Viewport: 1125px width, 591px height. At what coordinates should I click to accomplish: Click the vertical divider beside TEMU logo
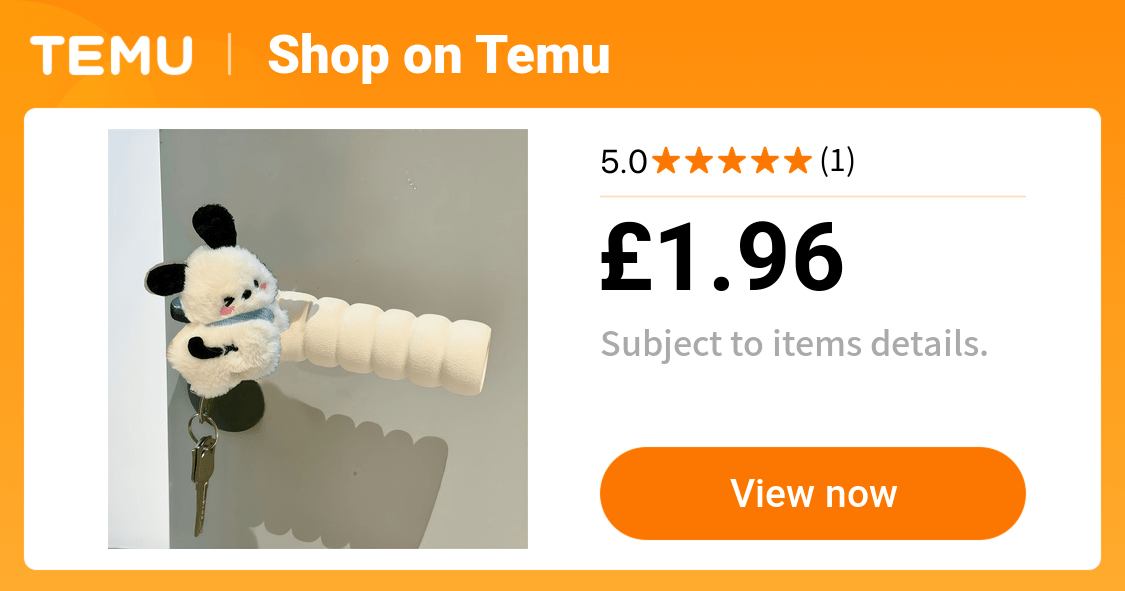coord(230,55)
